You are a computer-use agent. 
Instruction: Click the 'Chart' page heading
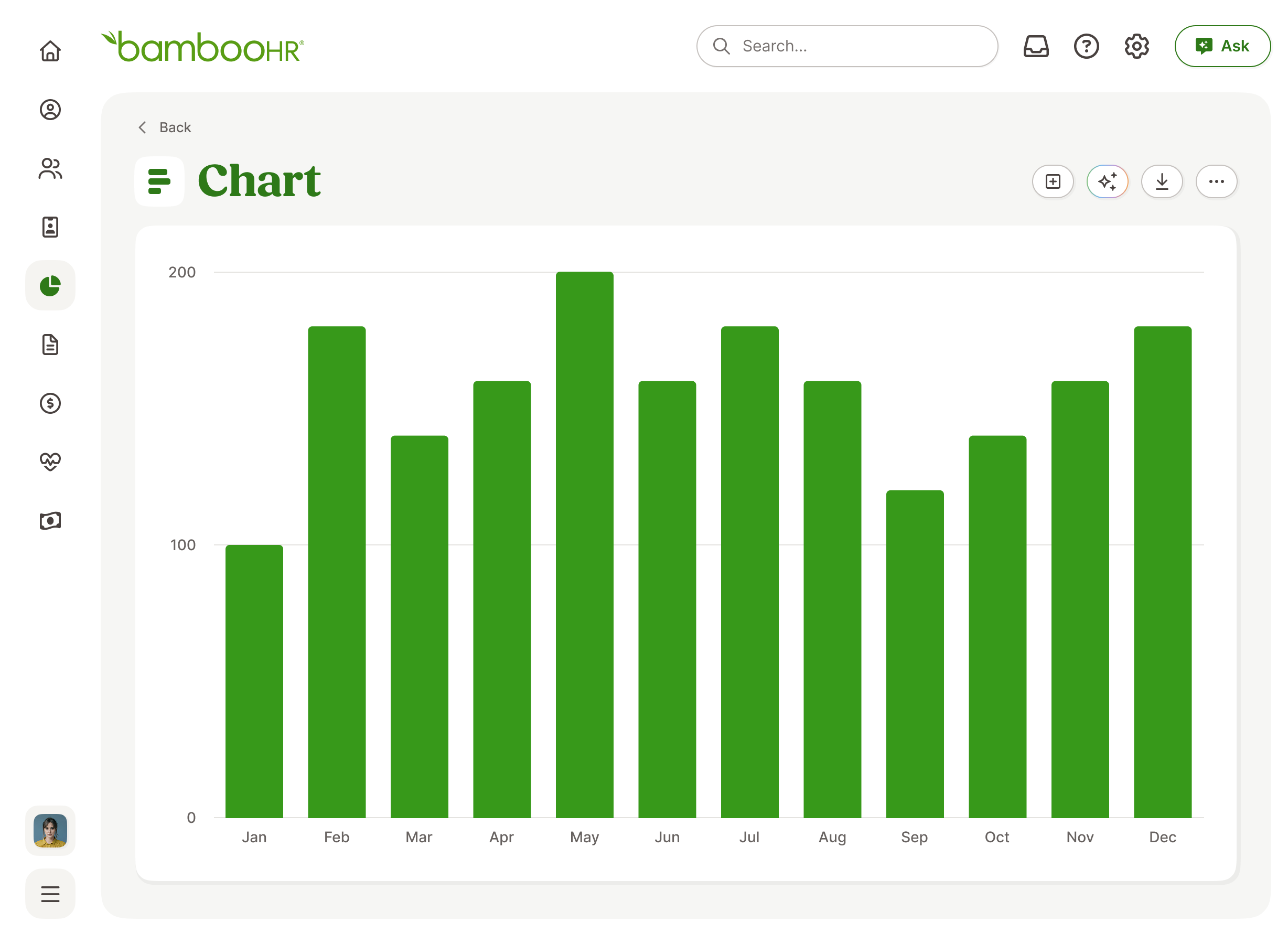coord(259,180)
